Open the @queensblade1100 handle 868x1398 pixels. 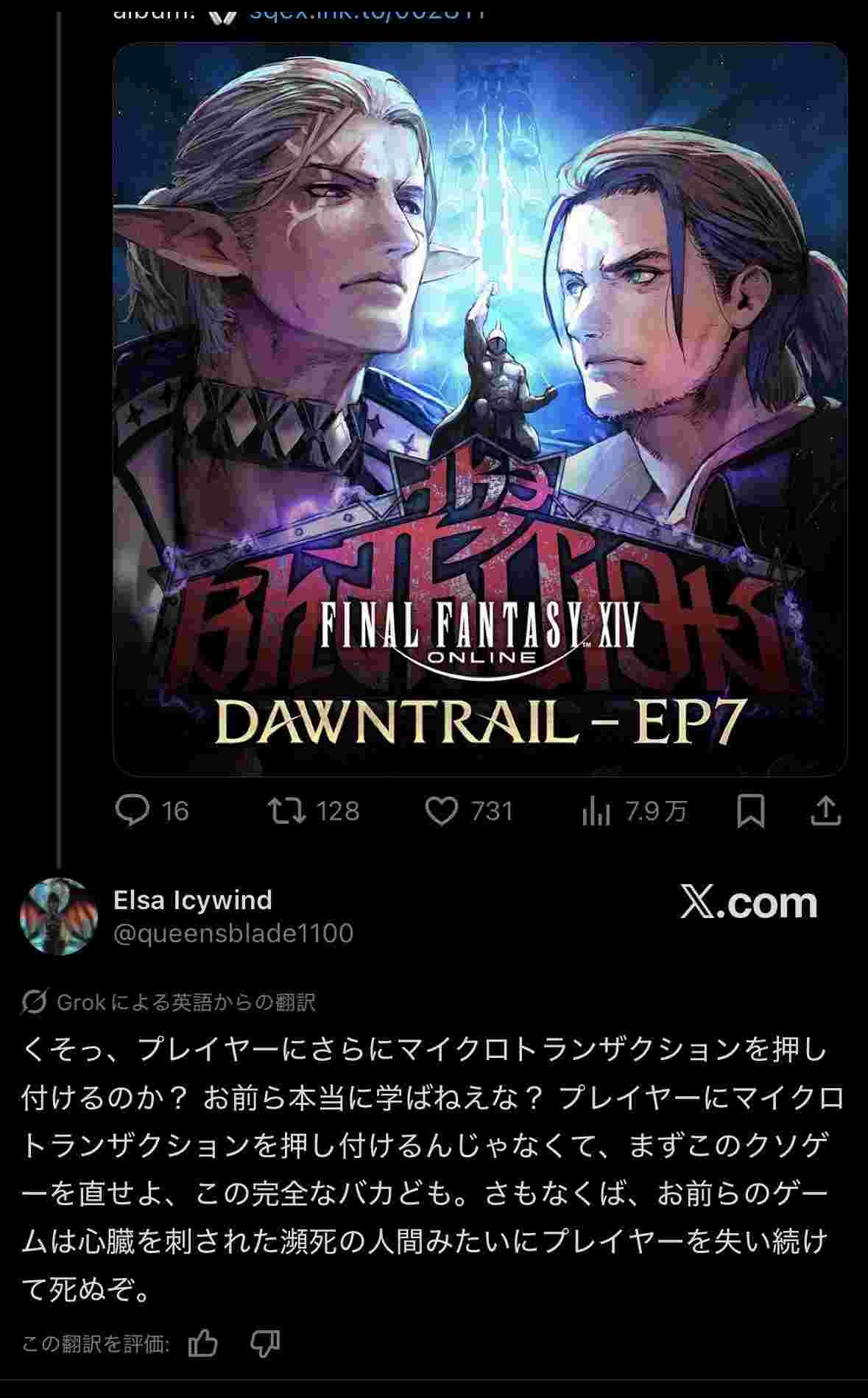tap(233, 933)
